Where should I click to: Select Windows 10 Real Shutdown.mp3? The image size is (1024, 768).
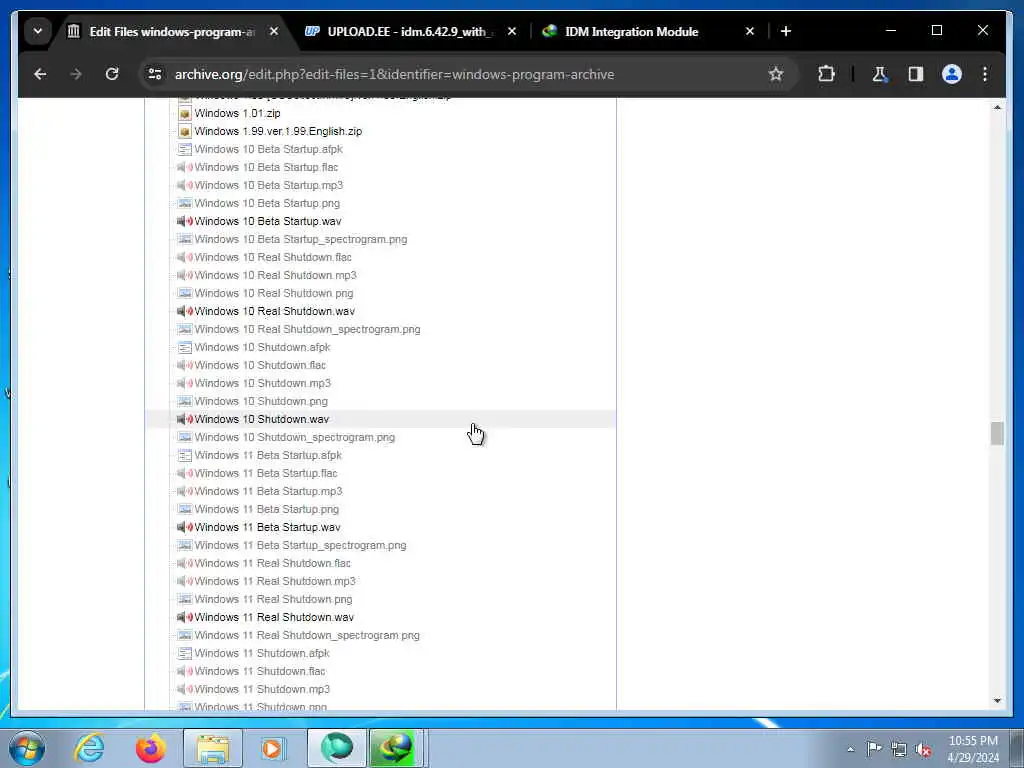click(276, 275)
